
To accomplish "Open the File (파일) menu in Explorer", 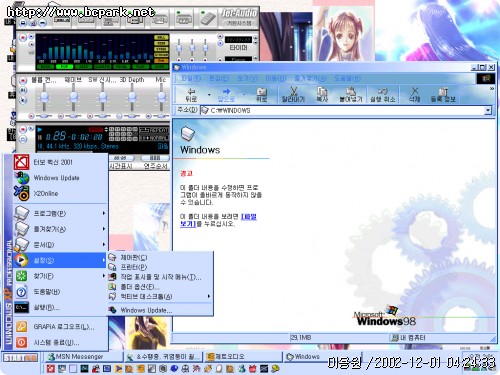I will coord(191,79).
